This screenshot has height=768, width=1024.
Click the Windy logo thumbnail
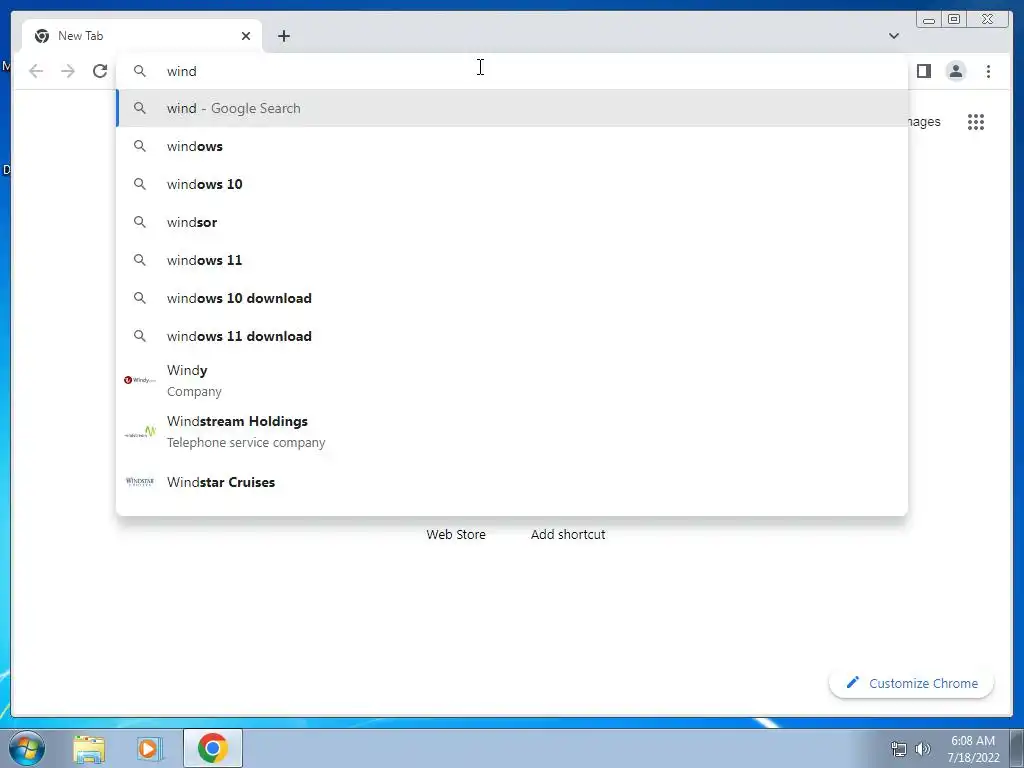140,379
